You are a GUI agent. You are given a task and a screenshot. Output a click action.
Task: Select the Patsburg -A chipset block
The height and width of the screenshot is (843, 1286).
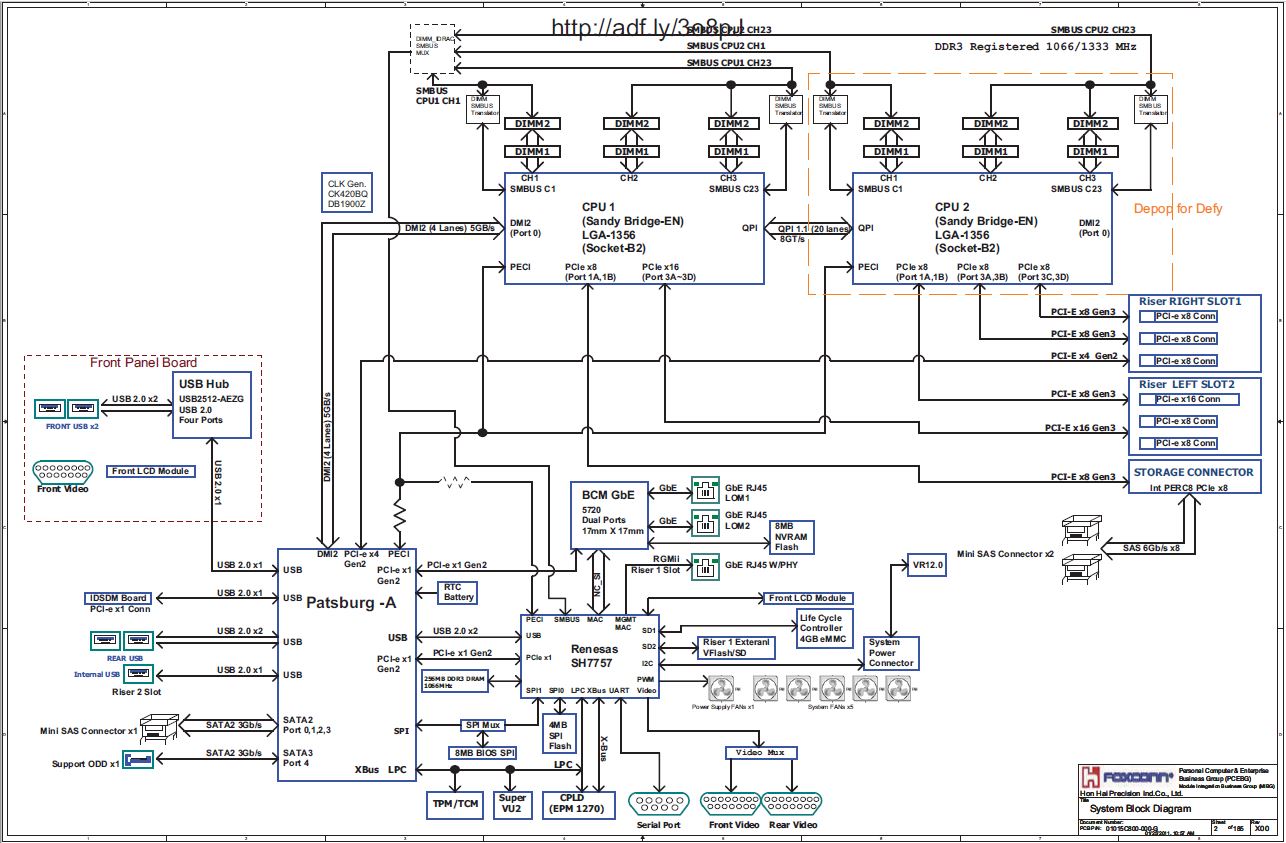tap(346, 663)
